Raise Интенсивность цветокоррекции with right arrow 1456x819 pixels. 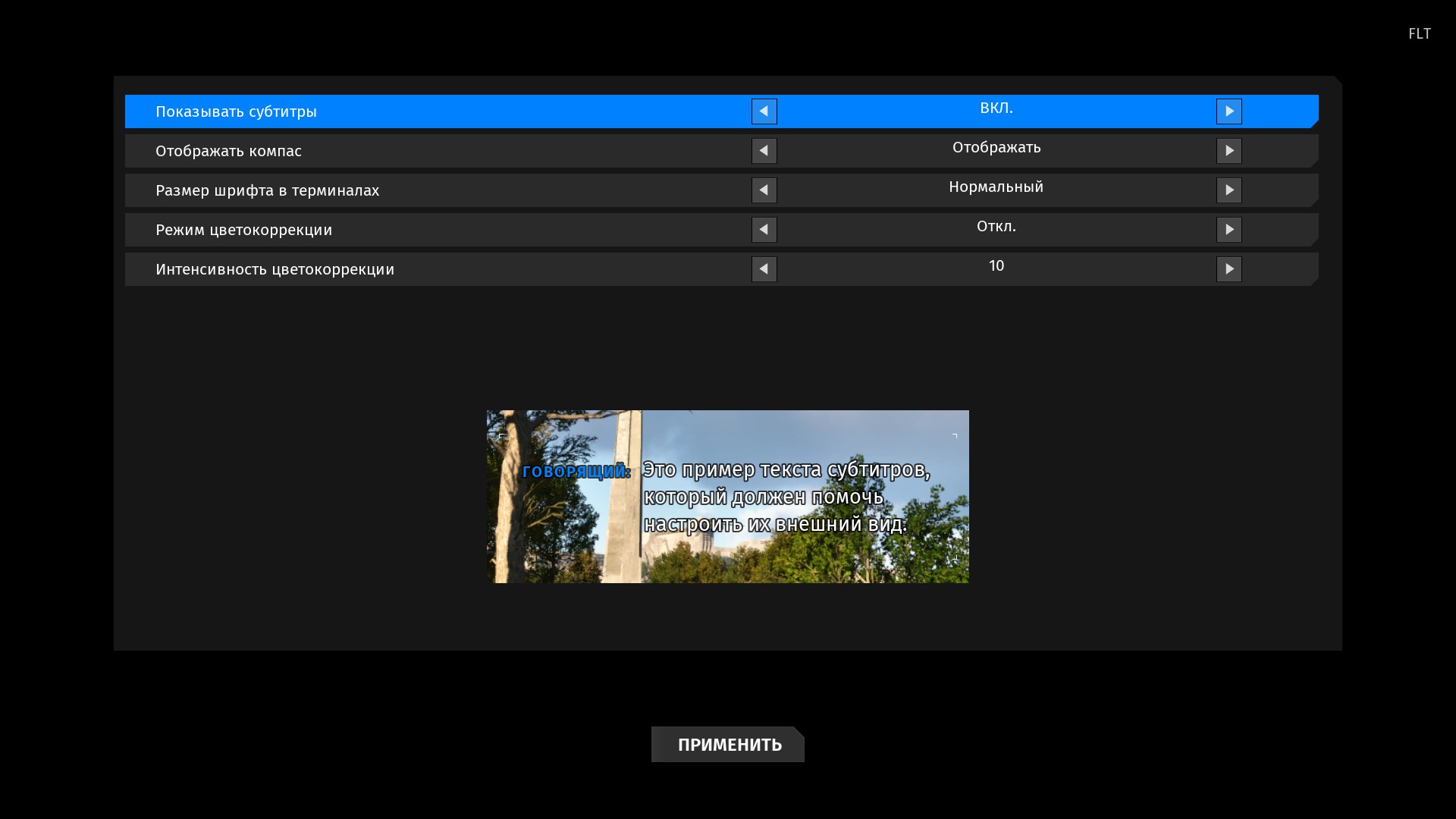1228,269
